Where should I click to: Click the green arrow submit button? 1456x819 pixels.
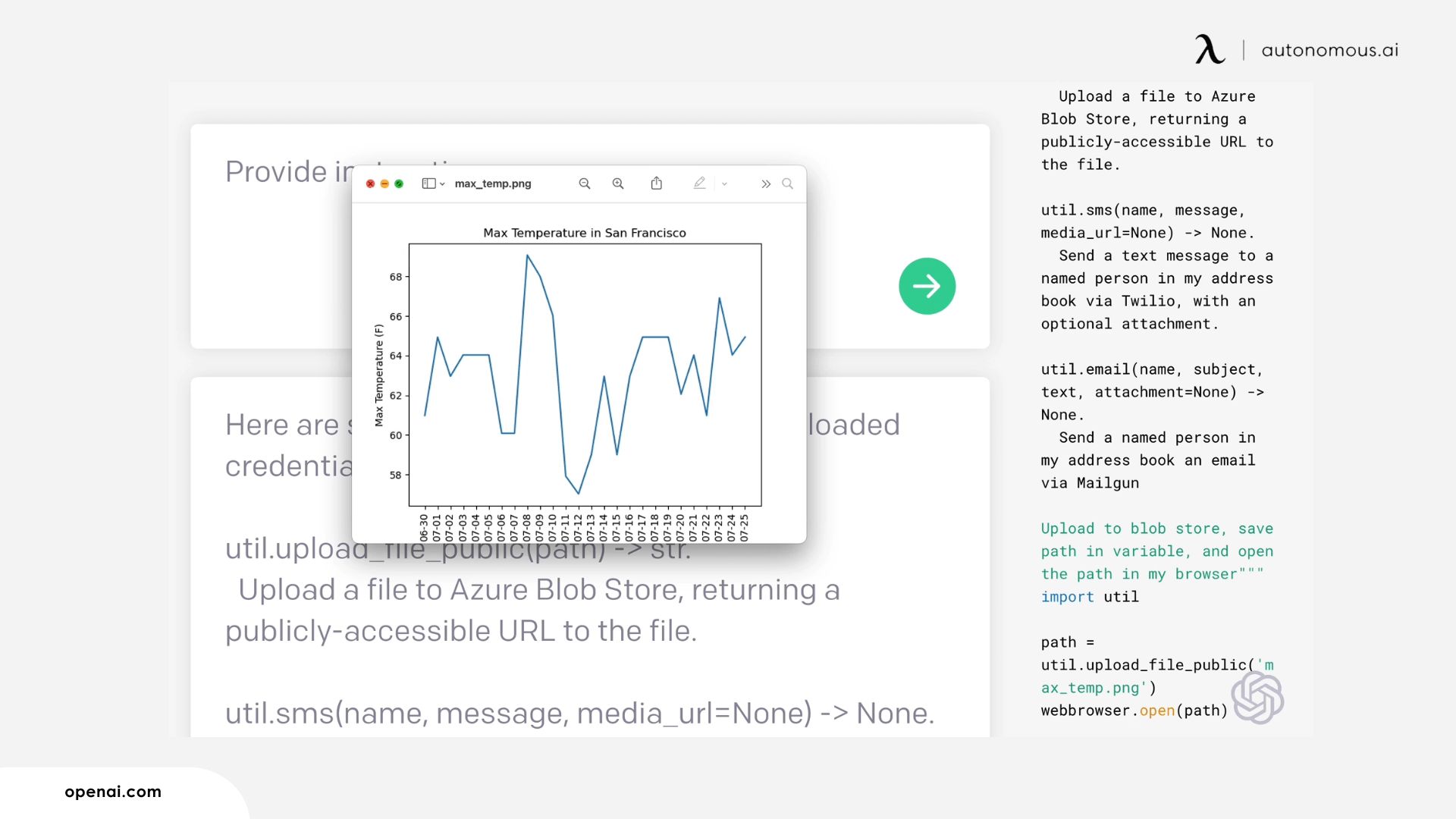click(927, 286)
